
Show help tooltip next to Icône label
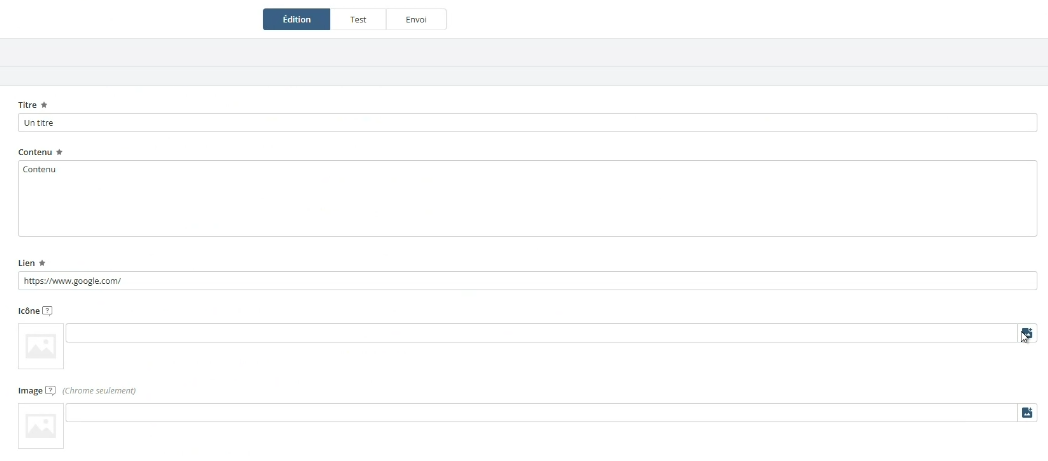click(x=47, y=311)
